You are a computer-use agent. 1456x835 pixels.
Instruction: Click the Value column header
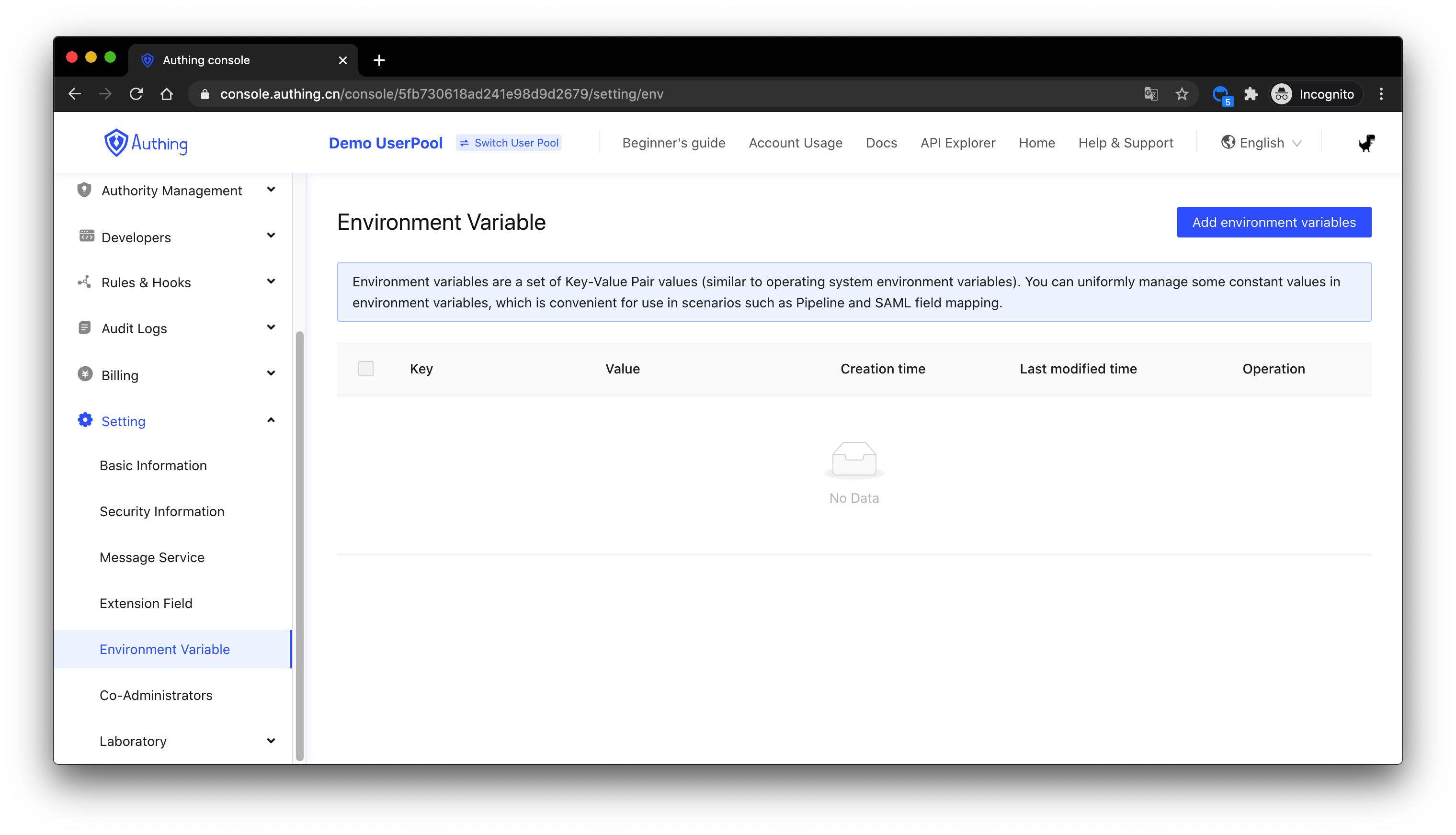click(623, 369)
